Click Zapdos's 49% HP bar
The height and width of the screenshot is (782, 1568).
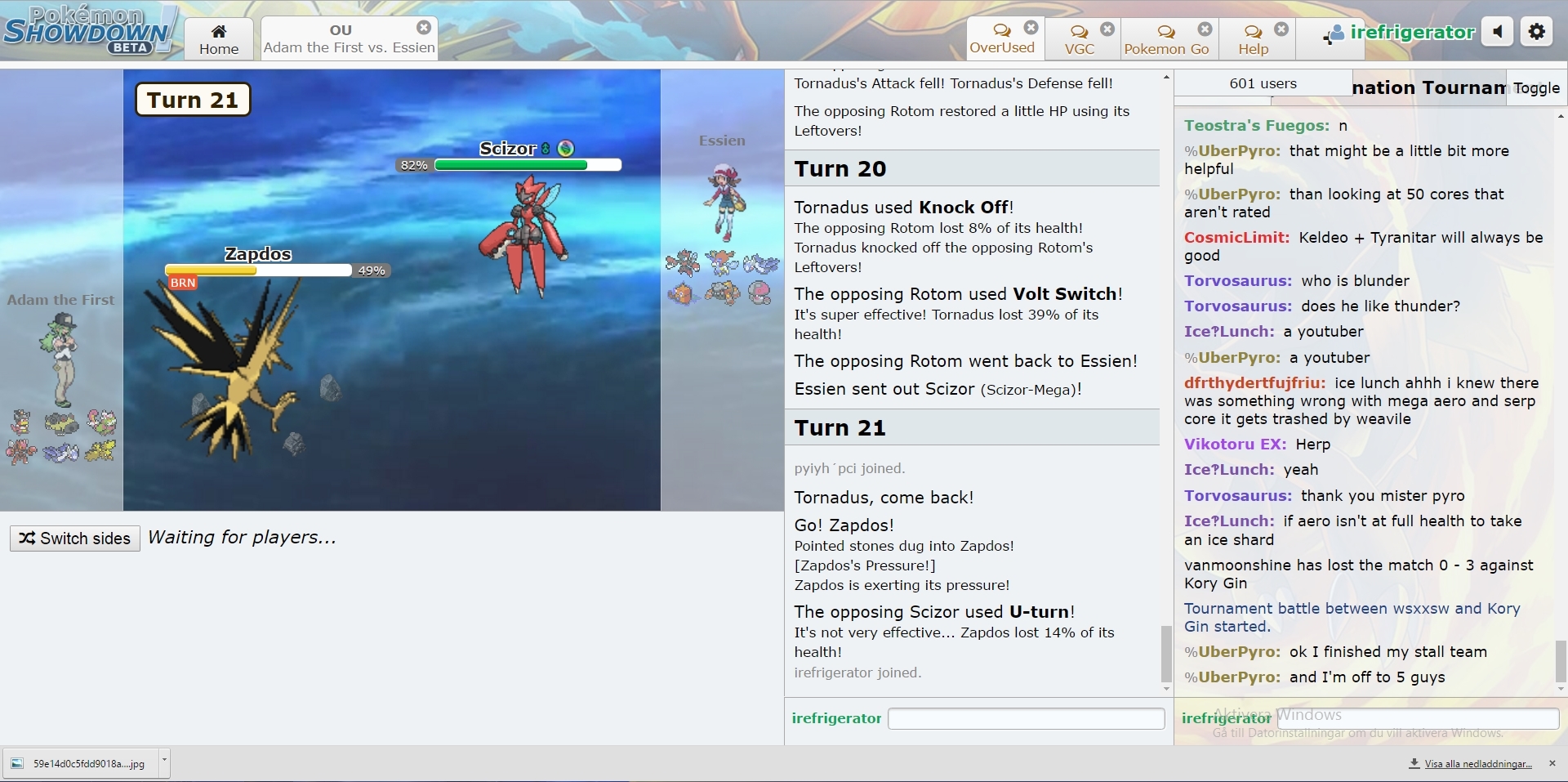coord(258,270)
